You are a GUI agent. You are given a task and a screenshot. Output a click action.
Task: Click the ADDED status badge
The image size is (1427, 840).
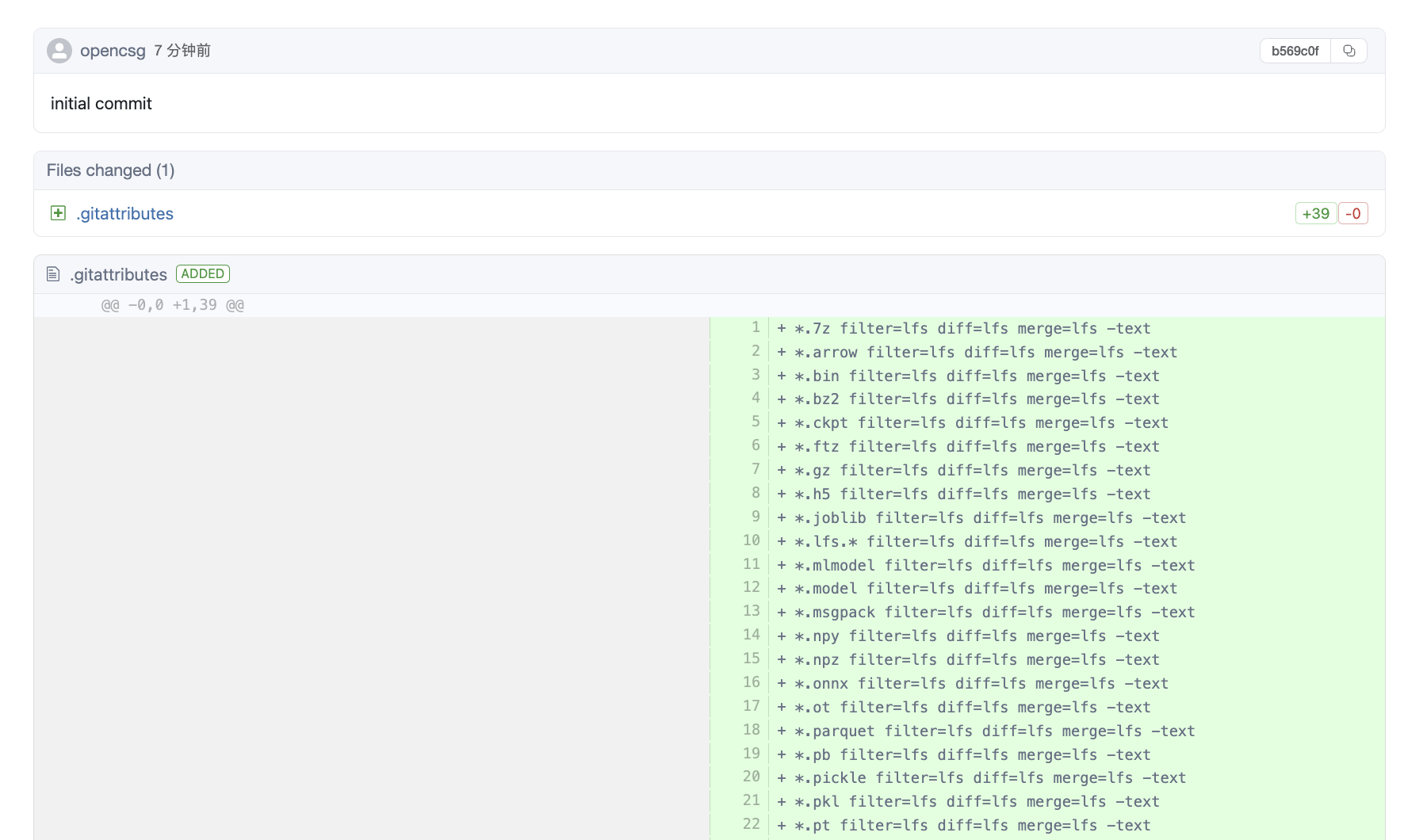pyautogui.click(x=203, y=274)
